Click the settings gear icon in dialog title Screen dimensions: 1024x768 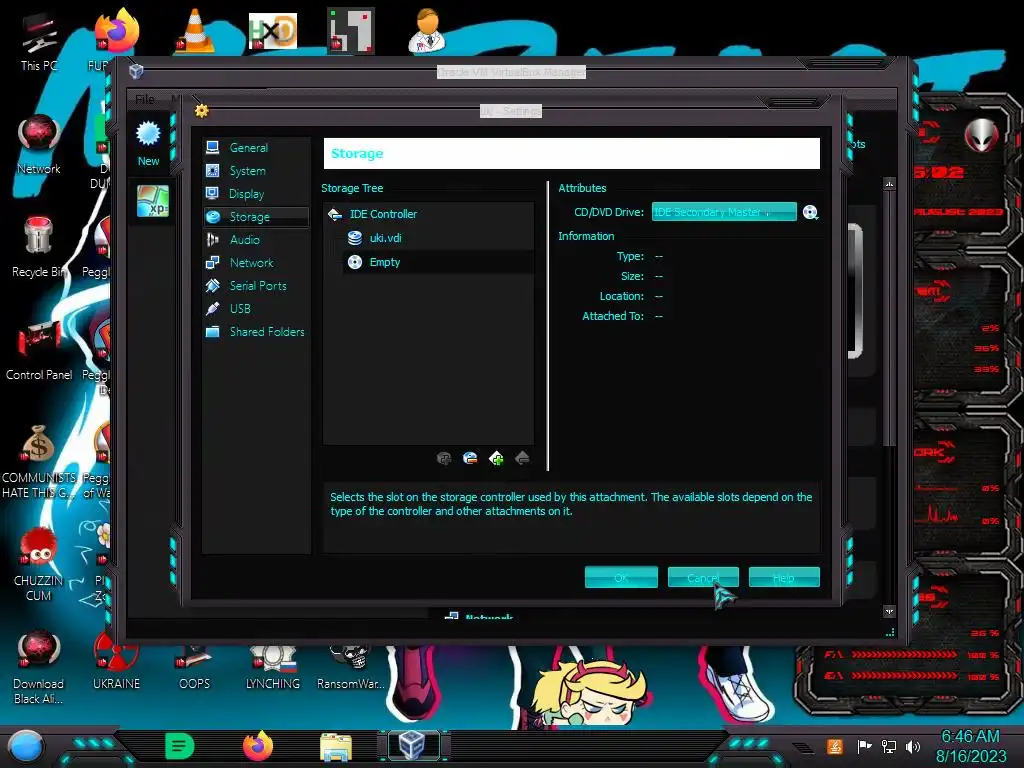click(202, 110)
